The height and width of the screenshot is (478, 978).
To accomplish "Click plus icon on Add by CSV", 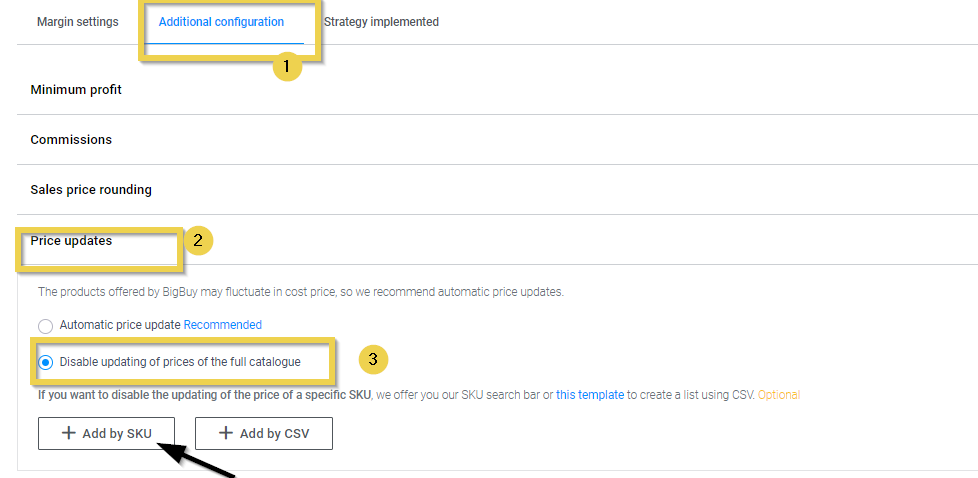I will click(x=226, y=433).
